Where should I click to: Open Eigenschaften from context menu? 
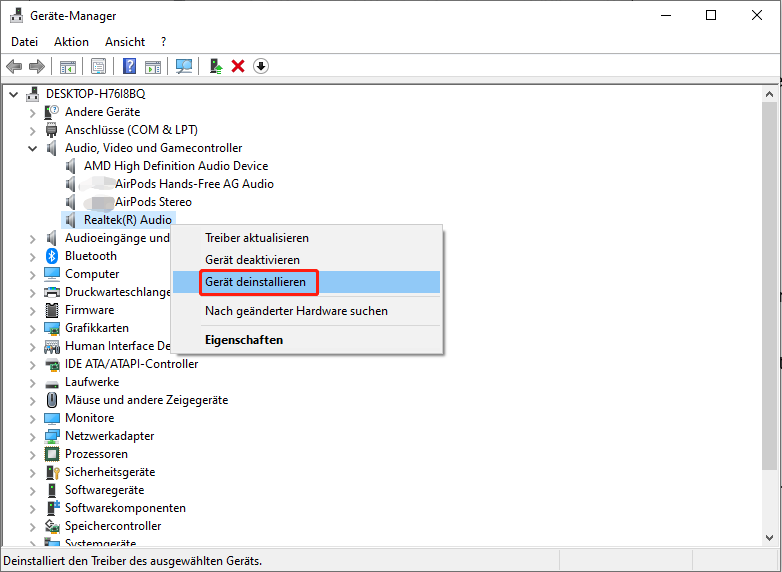306,340
